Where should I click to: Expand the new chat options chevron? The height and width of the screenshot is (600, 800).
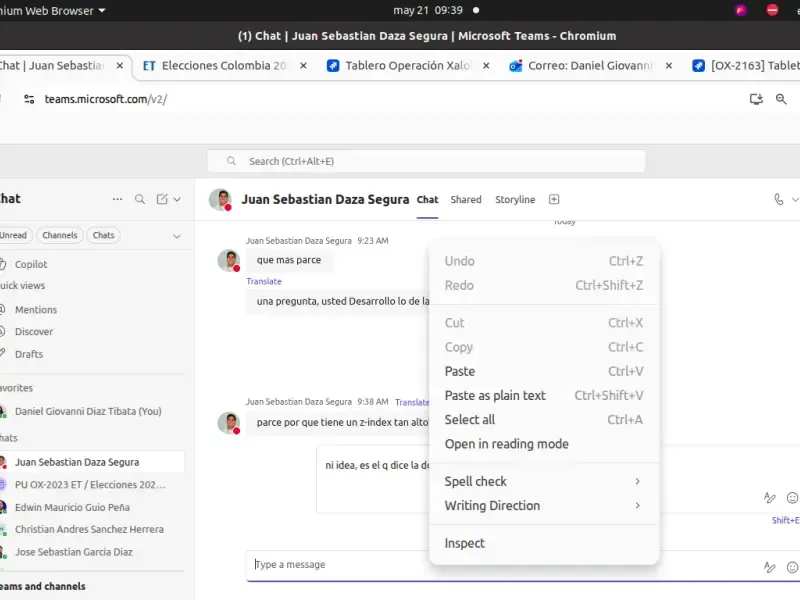(177, 199)
